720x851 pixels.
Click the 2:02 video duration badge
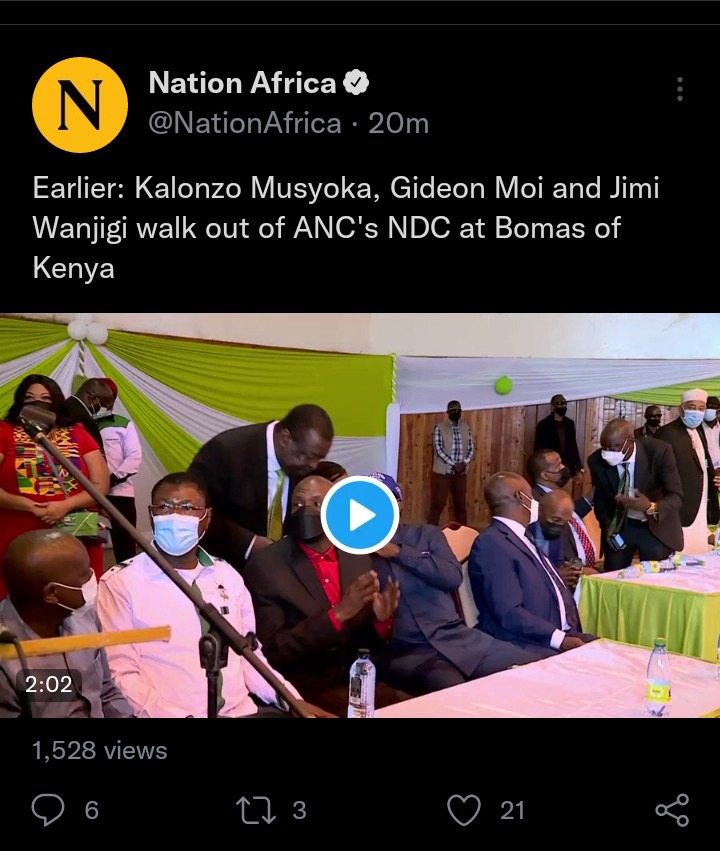click(x=48, y=684)
